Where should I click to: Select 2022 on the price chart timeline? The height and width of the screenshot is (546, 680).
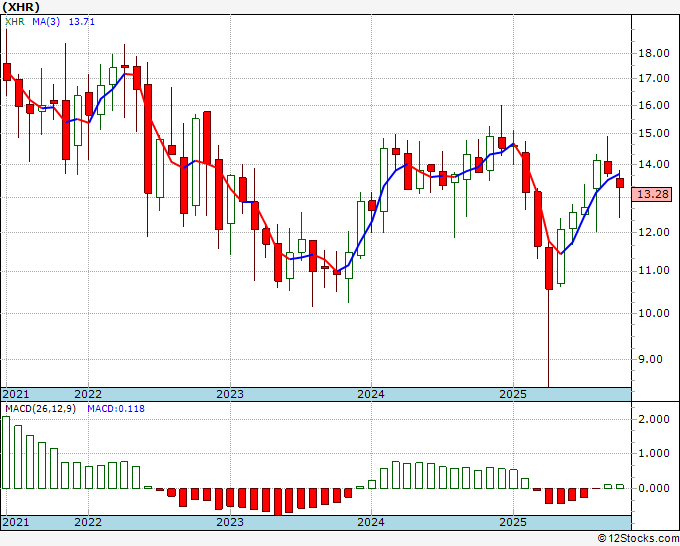[88, 394]
